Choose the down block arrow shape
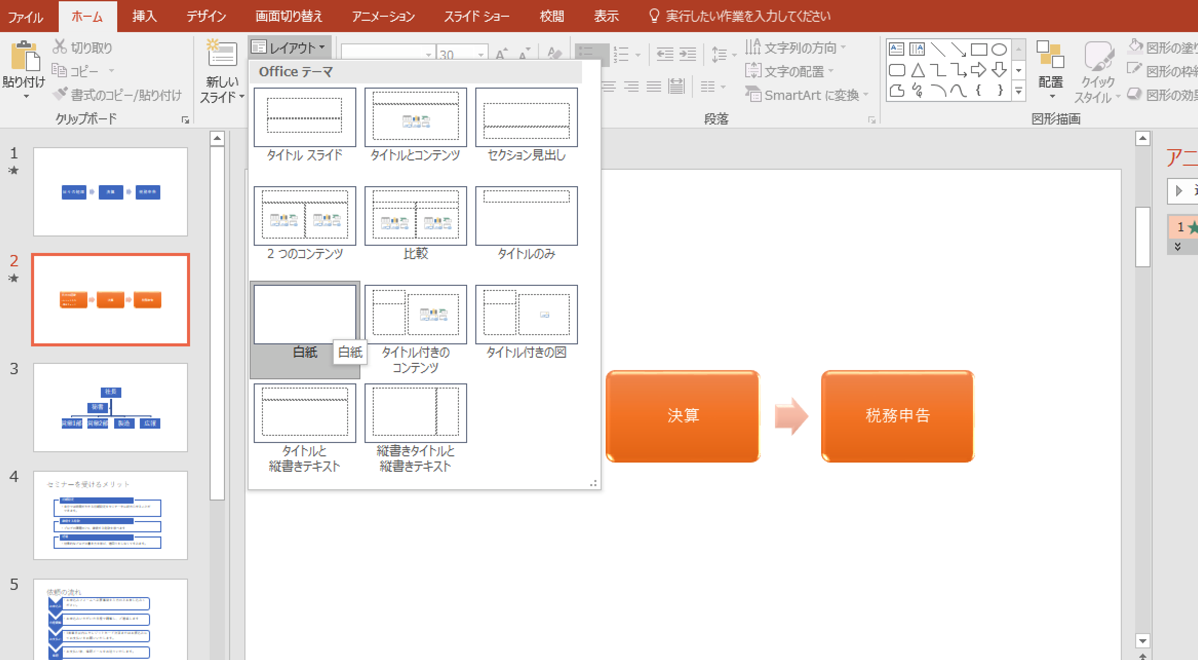 999,70
